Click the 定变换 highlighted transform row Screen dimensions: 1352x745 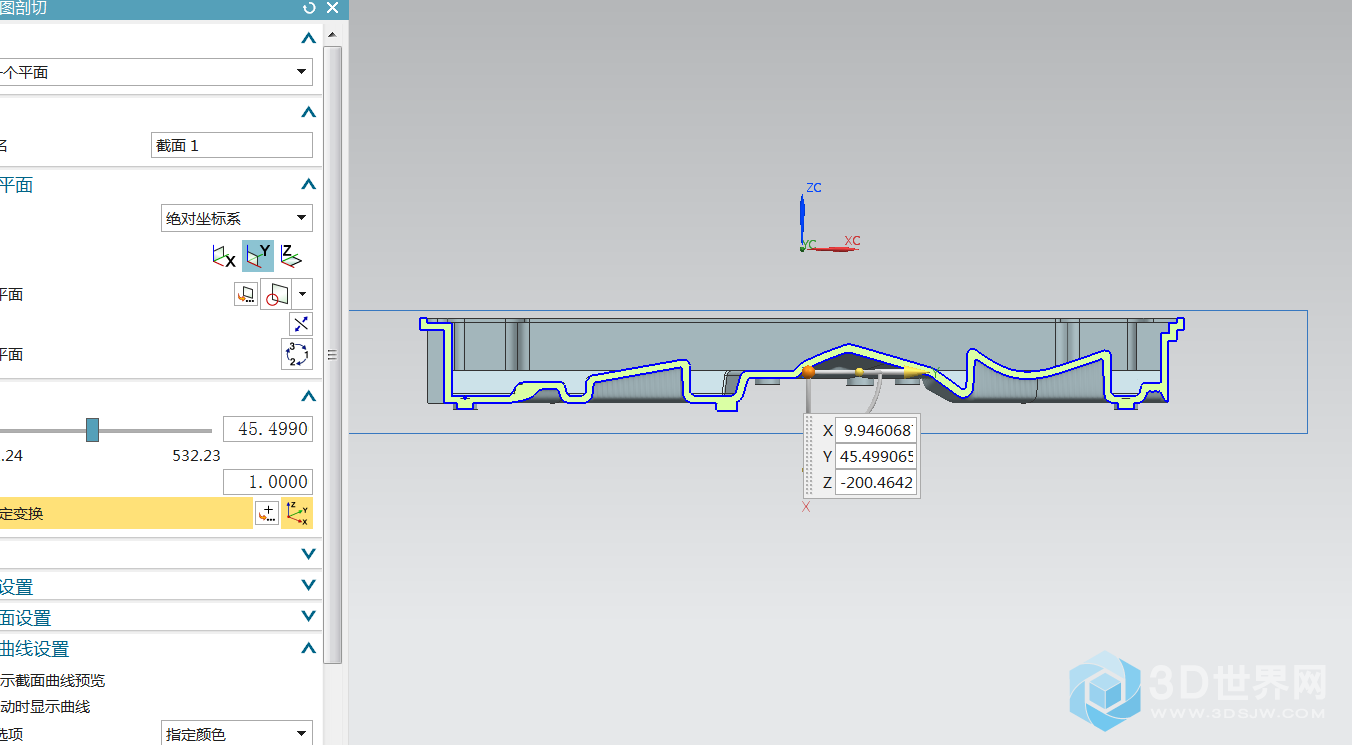[x=126, y=513]
